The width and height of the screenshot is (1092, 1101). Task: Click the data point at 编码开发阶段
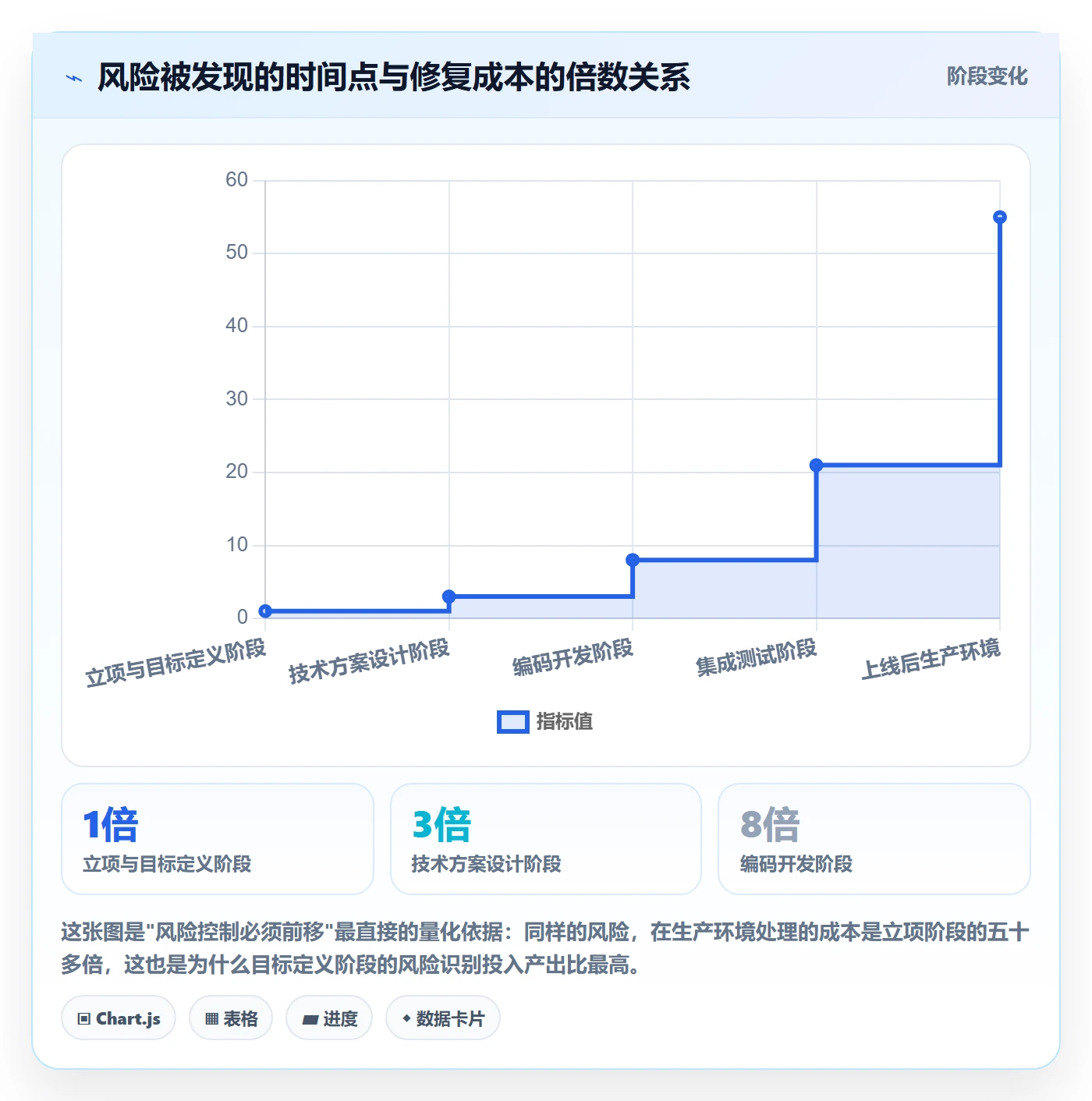[633, 560]
